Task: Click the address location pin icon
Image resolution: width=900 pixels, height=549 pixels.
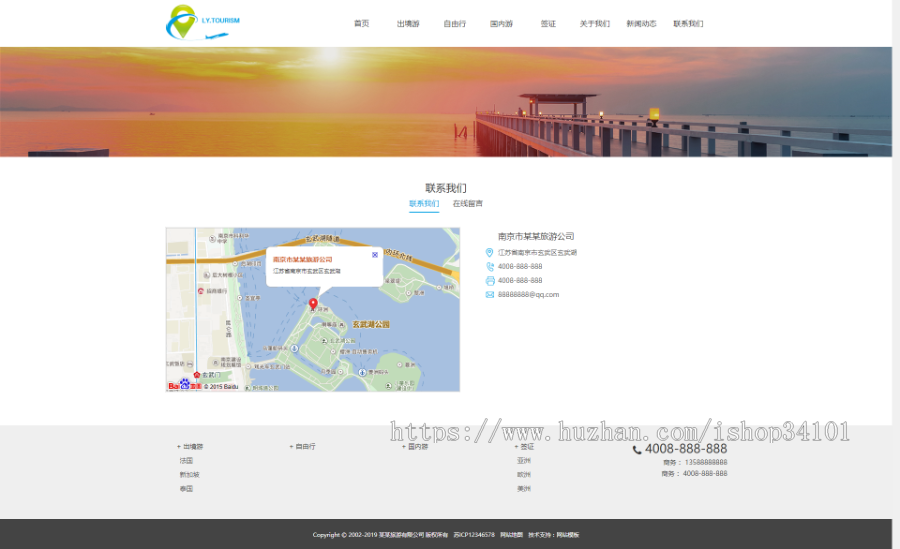Action: tap(490, 253)
